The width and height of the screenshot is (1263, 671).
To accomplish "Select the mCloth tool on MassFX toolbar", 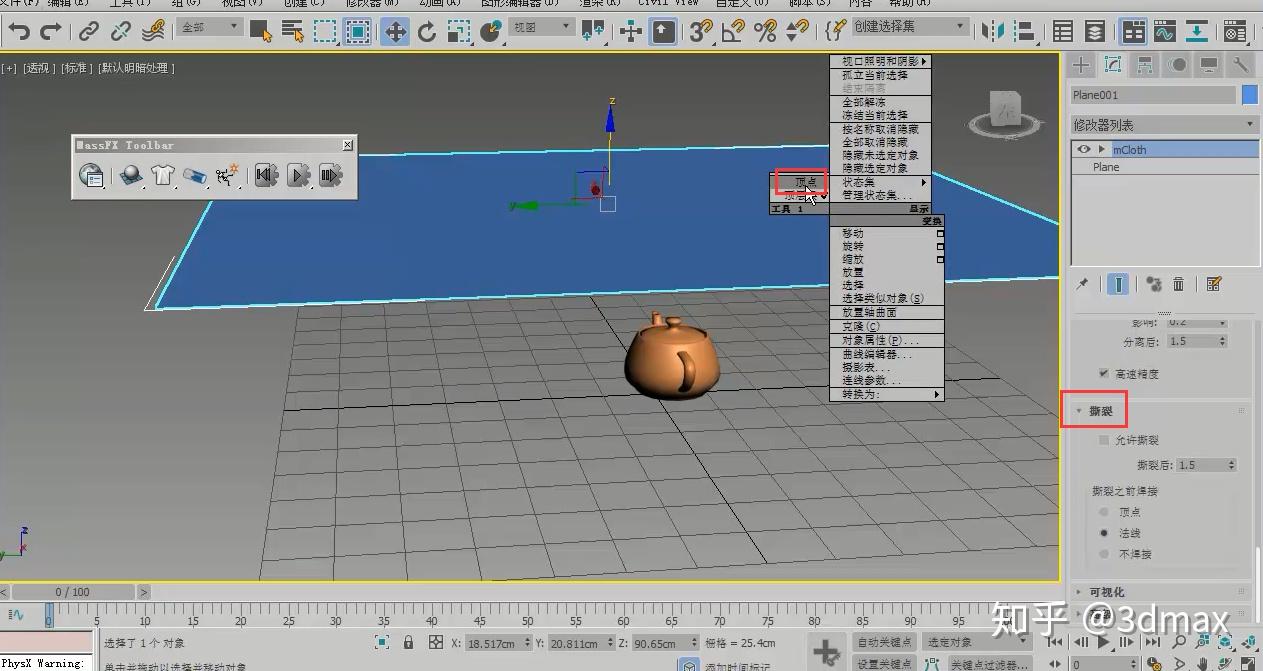I will [x=162, y=176].
